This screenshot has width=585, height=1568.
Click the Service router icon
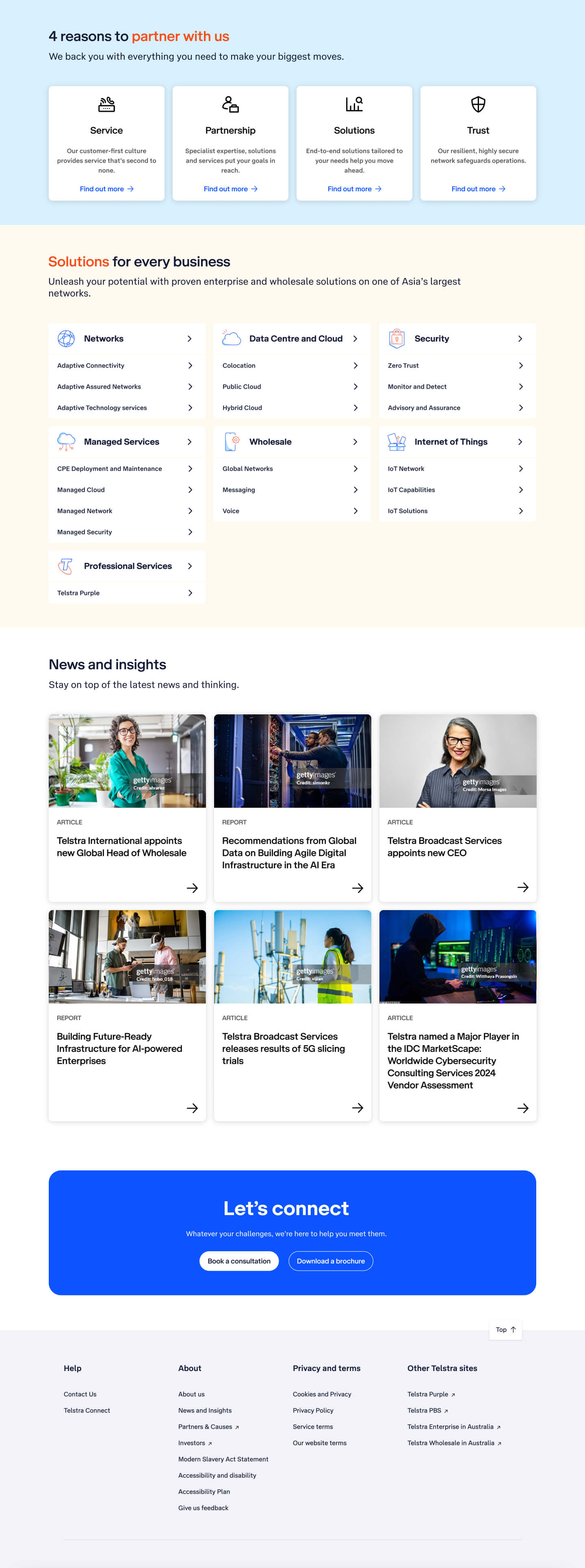[x=106, y=105]
